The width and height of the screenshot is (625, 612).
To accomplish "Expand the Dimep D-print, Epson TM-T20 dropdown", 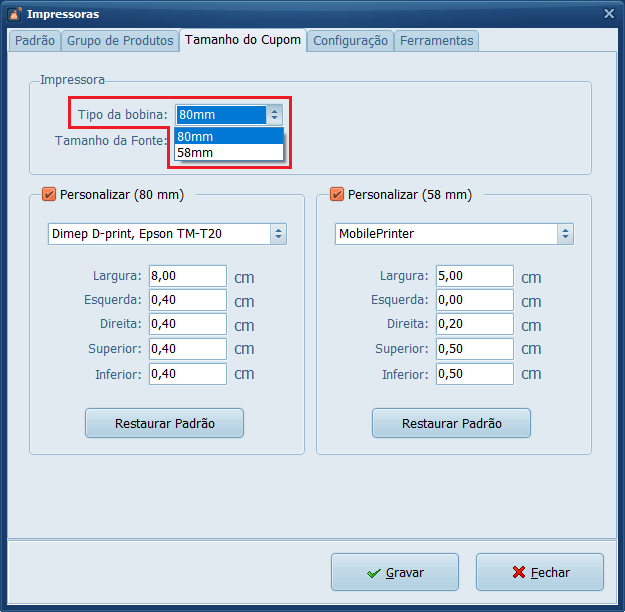I will 167,234.
